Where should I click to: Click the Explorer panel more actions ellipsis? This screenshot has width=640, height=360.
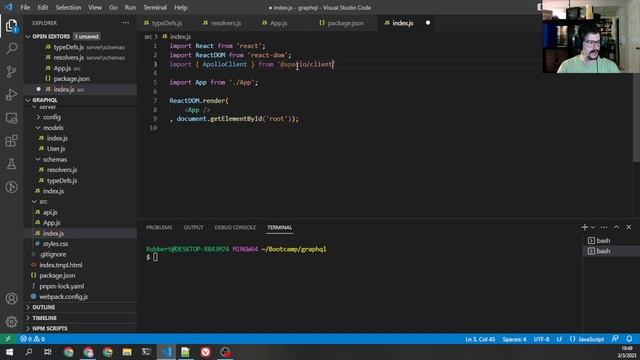click(126, 23)
